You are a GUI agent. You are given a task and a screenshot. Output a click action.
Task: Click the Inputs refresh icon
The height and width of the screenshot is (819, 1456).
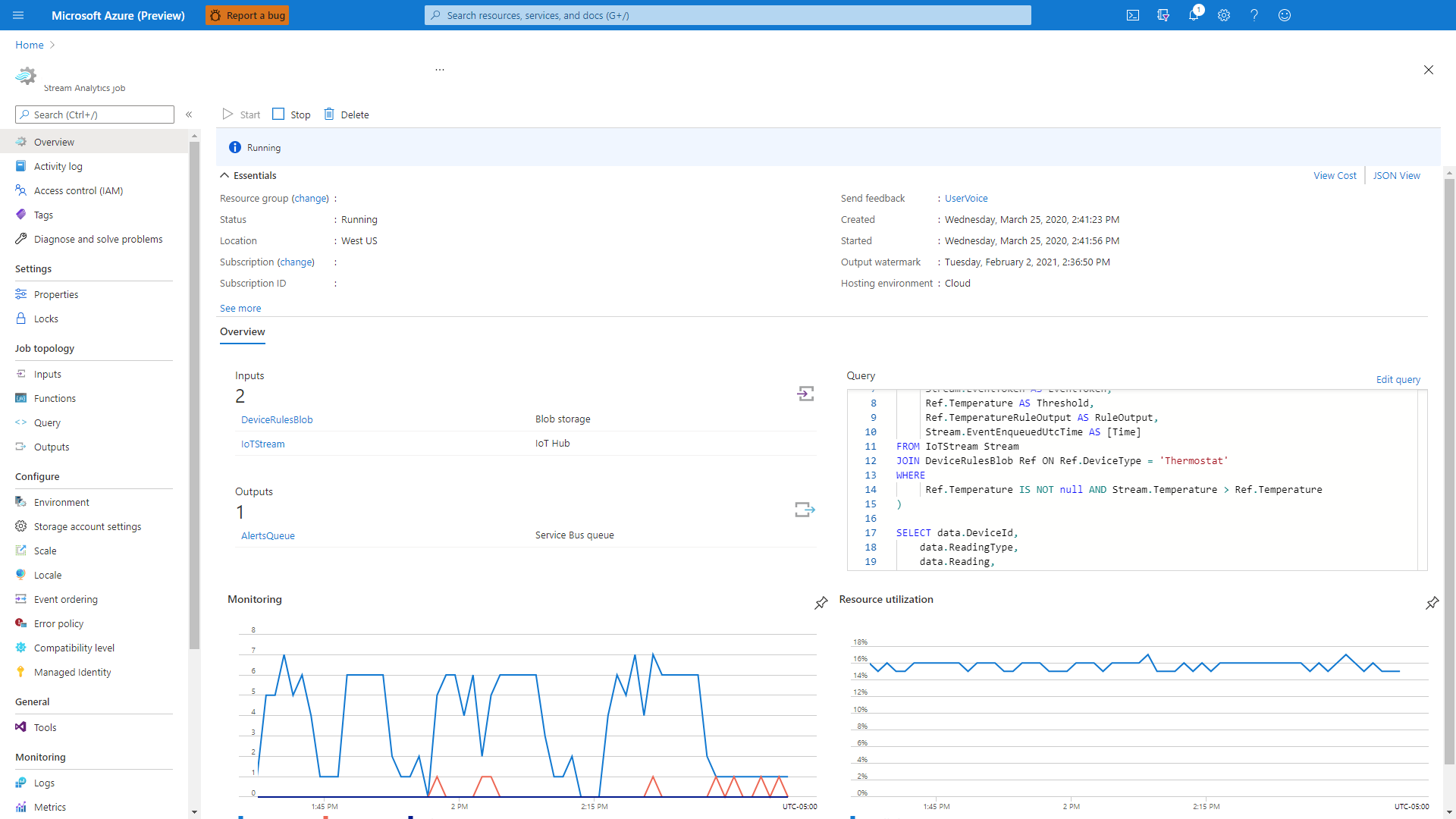[x=805, y=393]
